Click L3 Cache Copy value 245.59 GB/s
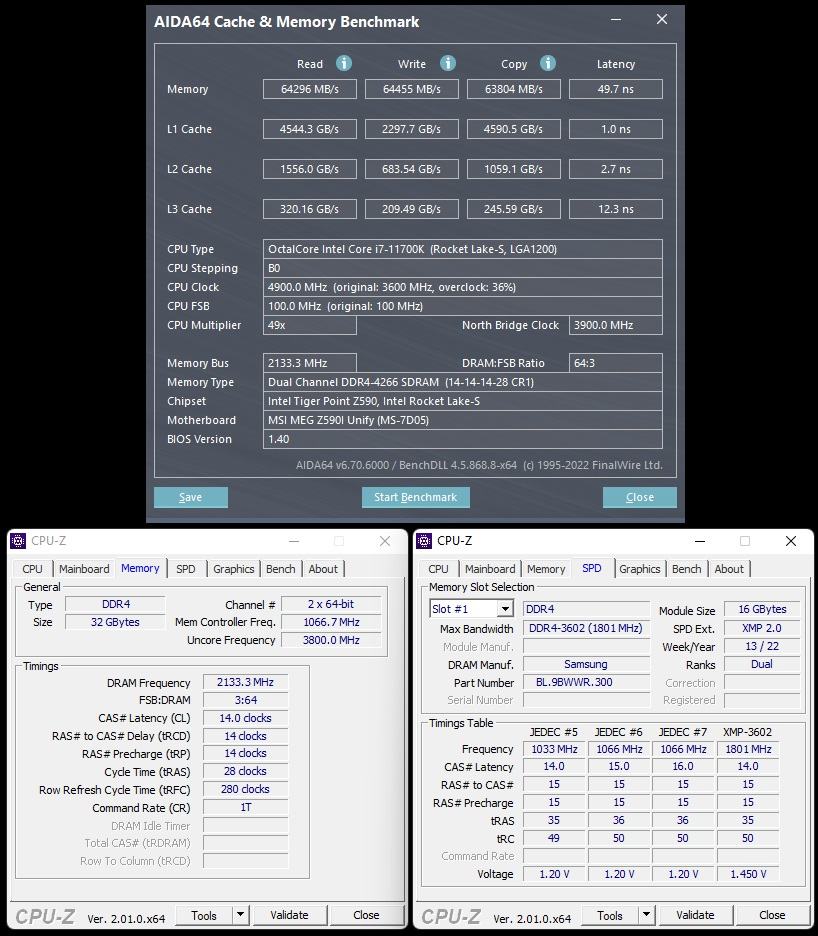The height and width of the screenshot is (936, 818). [x=514, y=209]
